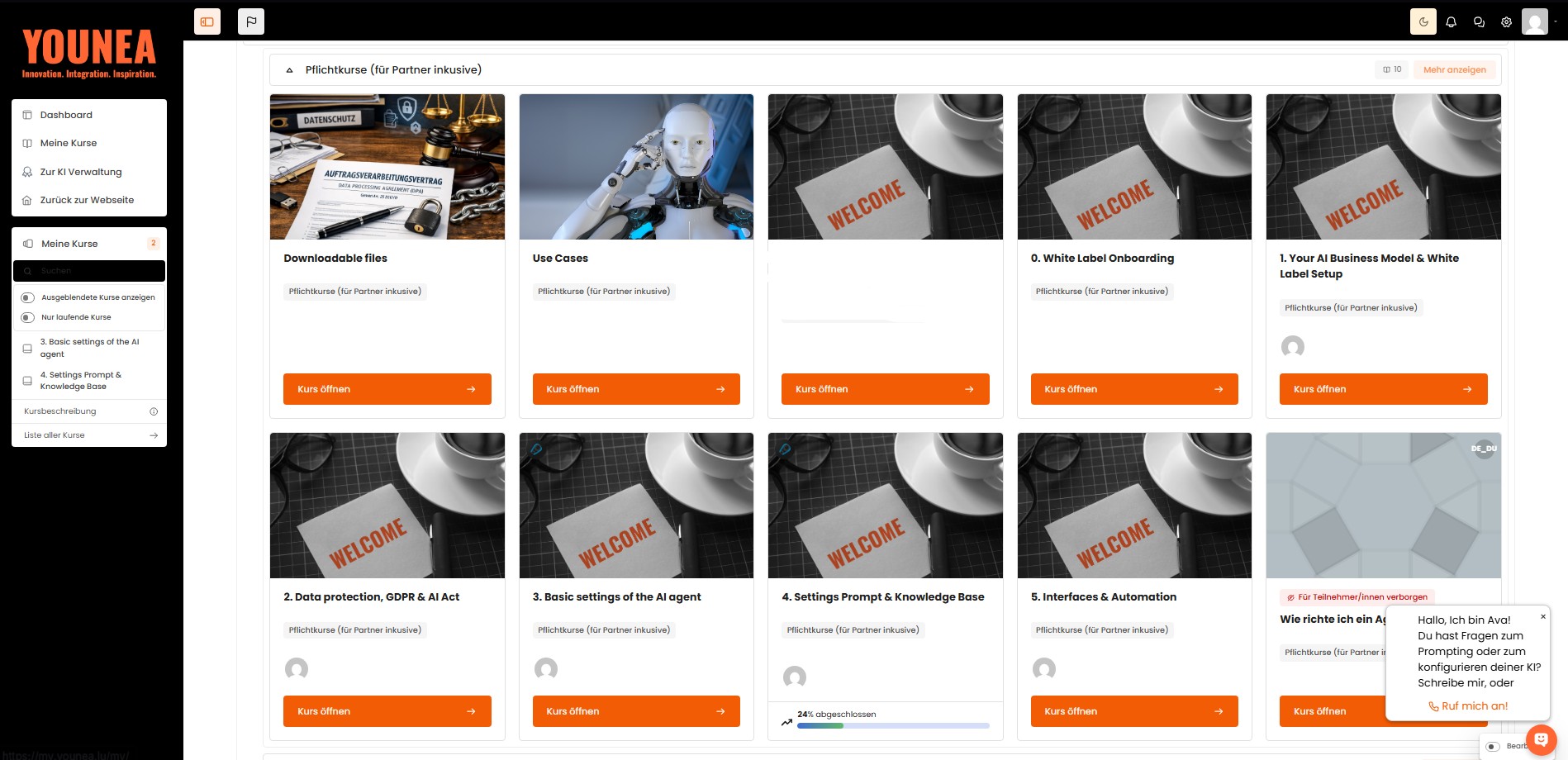
Task: Click Wie richte ich ein course thumbnail
Action: click(x=1384, y=506)
